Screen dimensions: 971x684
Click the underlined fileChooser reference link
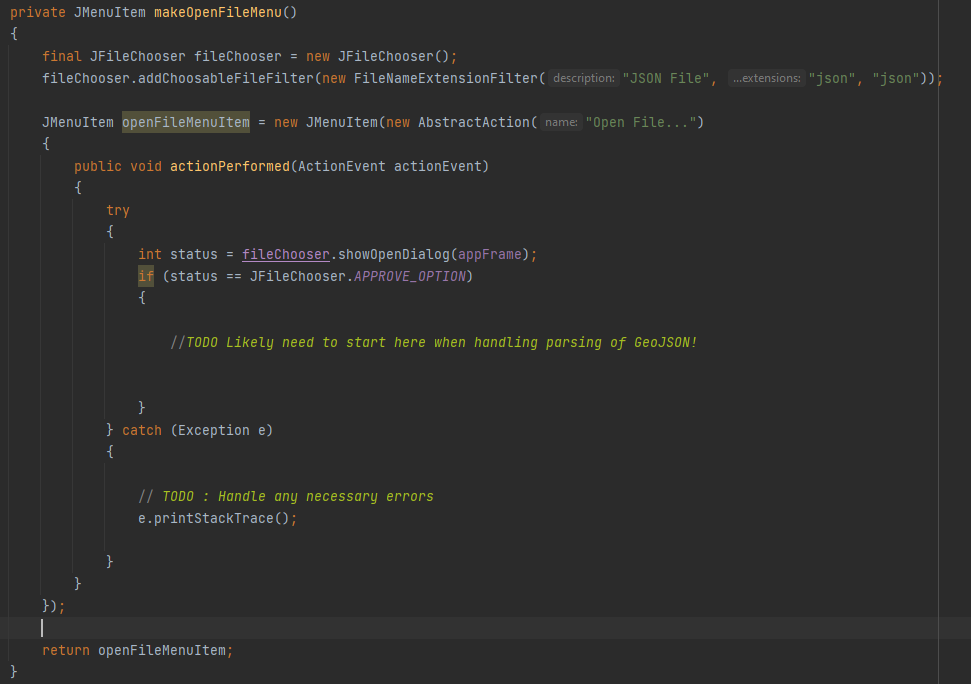point(285,254)
